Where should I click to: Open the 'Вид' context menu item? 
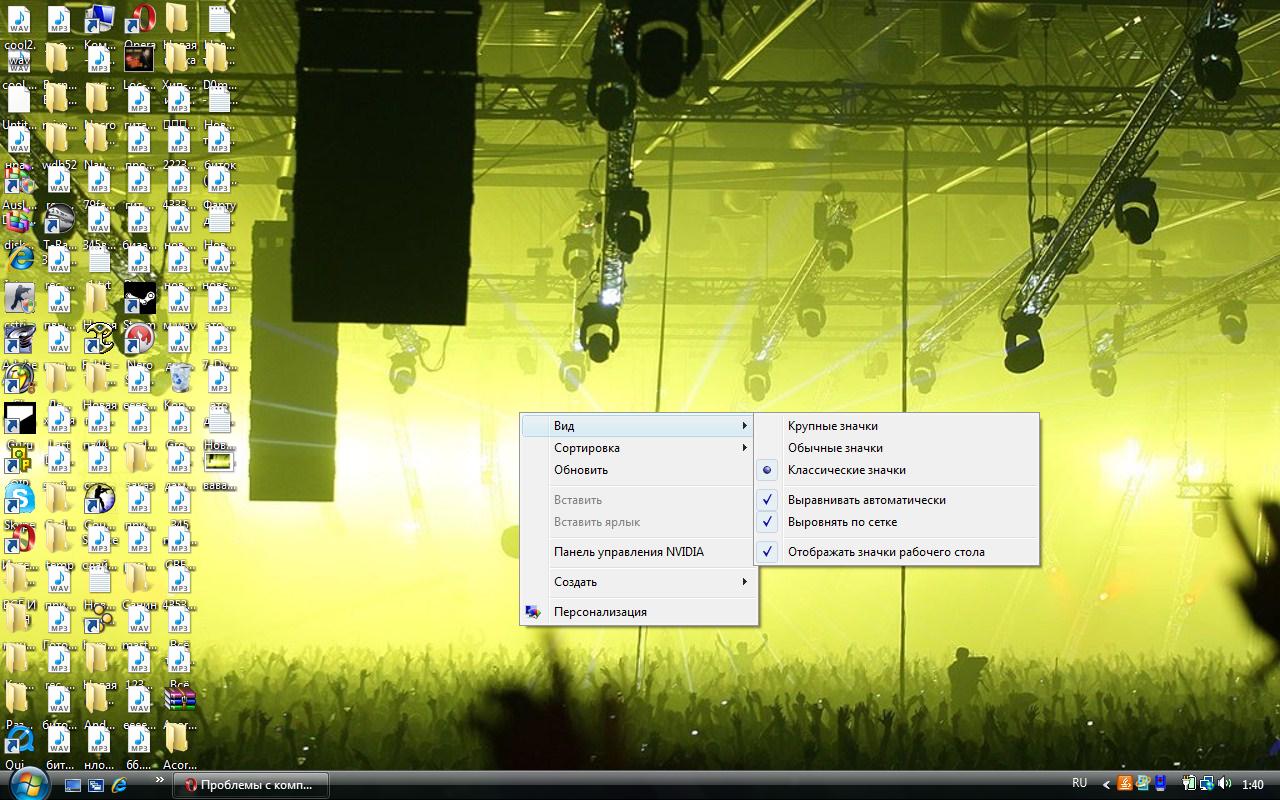point(638,426)
